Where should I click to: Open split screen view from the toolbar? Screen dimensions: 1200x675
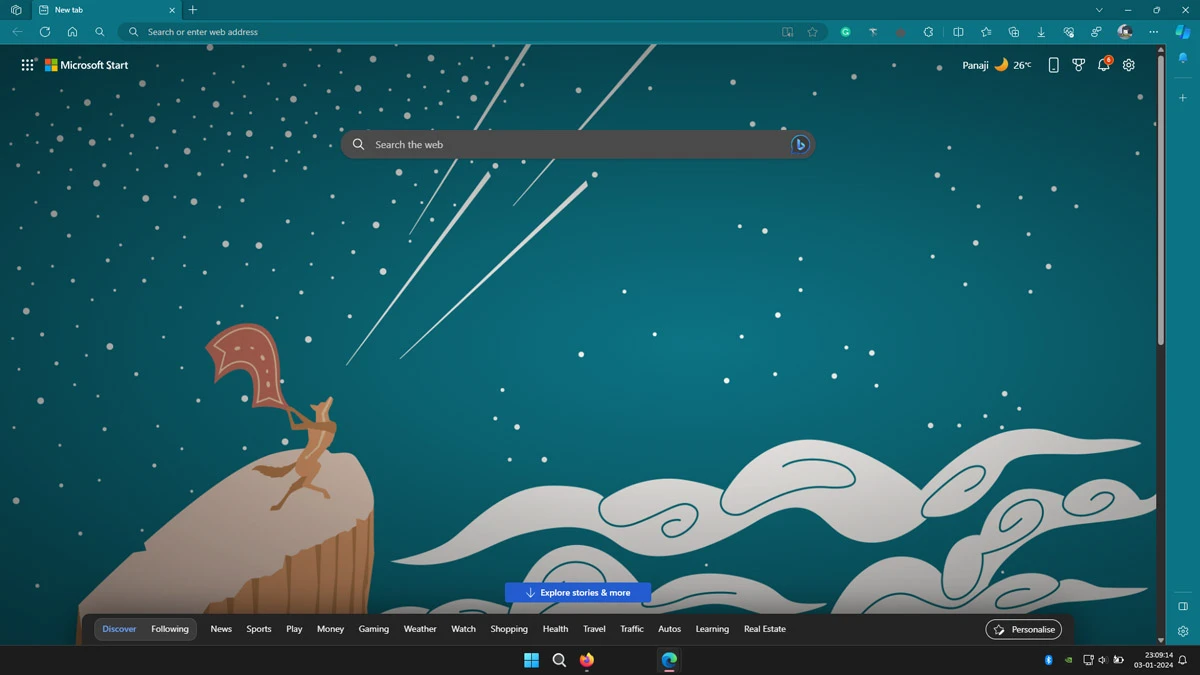tap(958, 31)
